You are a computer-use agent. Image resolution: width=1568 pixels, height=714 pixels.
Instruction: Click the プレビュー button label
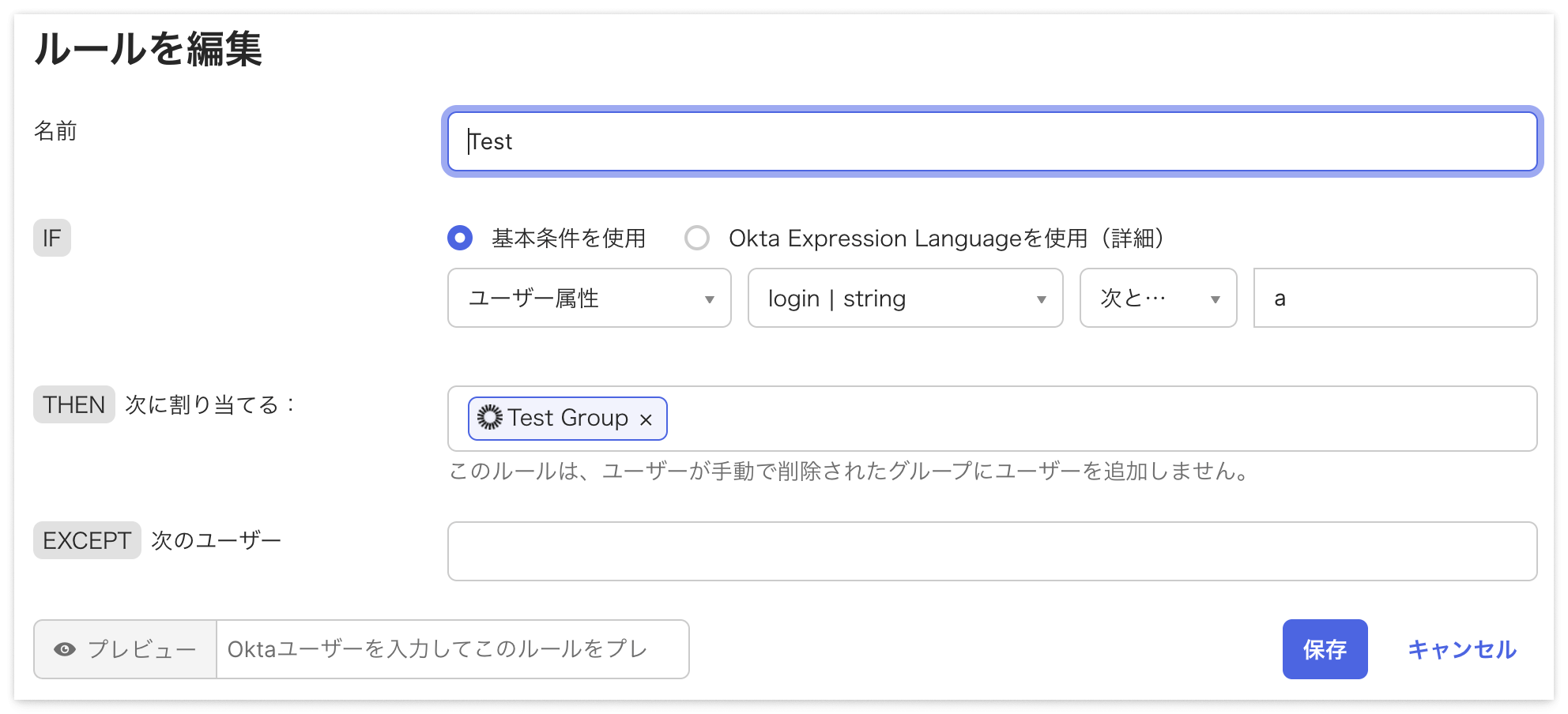point(142,649)
